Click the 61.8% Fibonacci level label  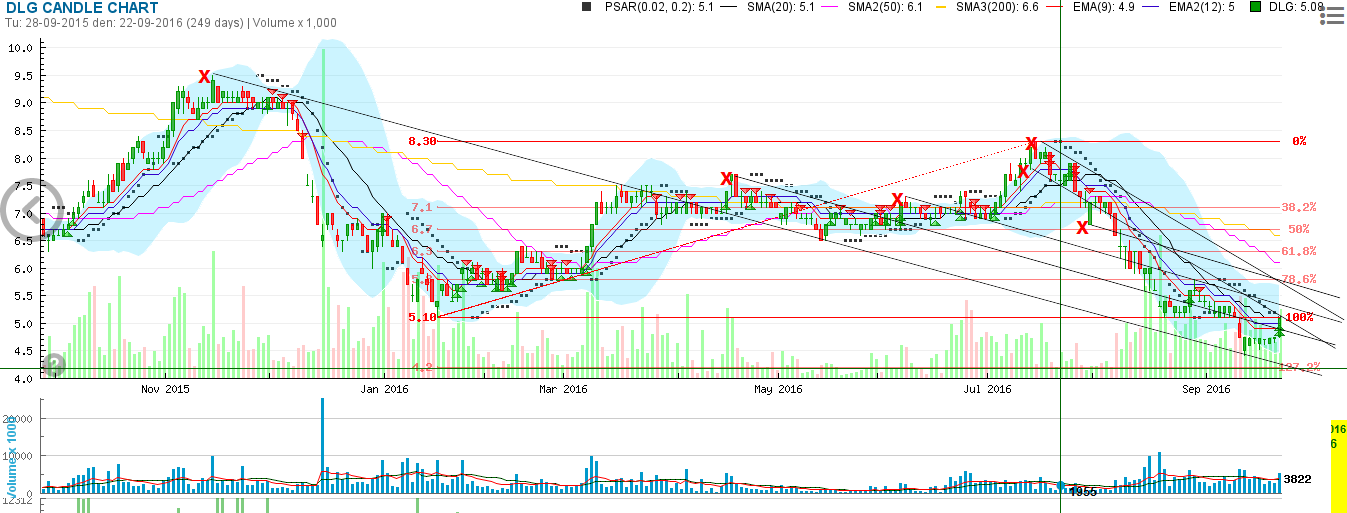[x=1299, y=251]
